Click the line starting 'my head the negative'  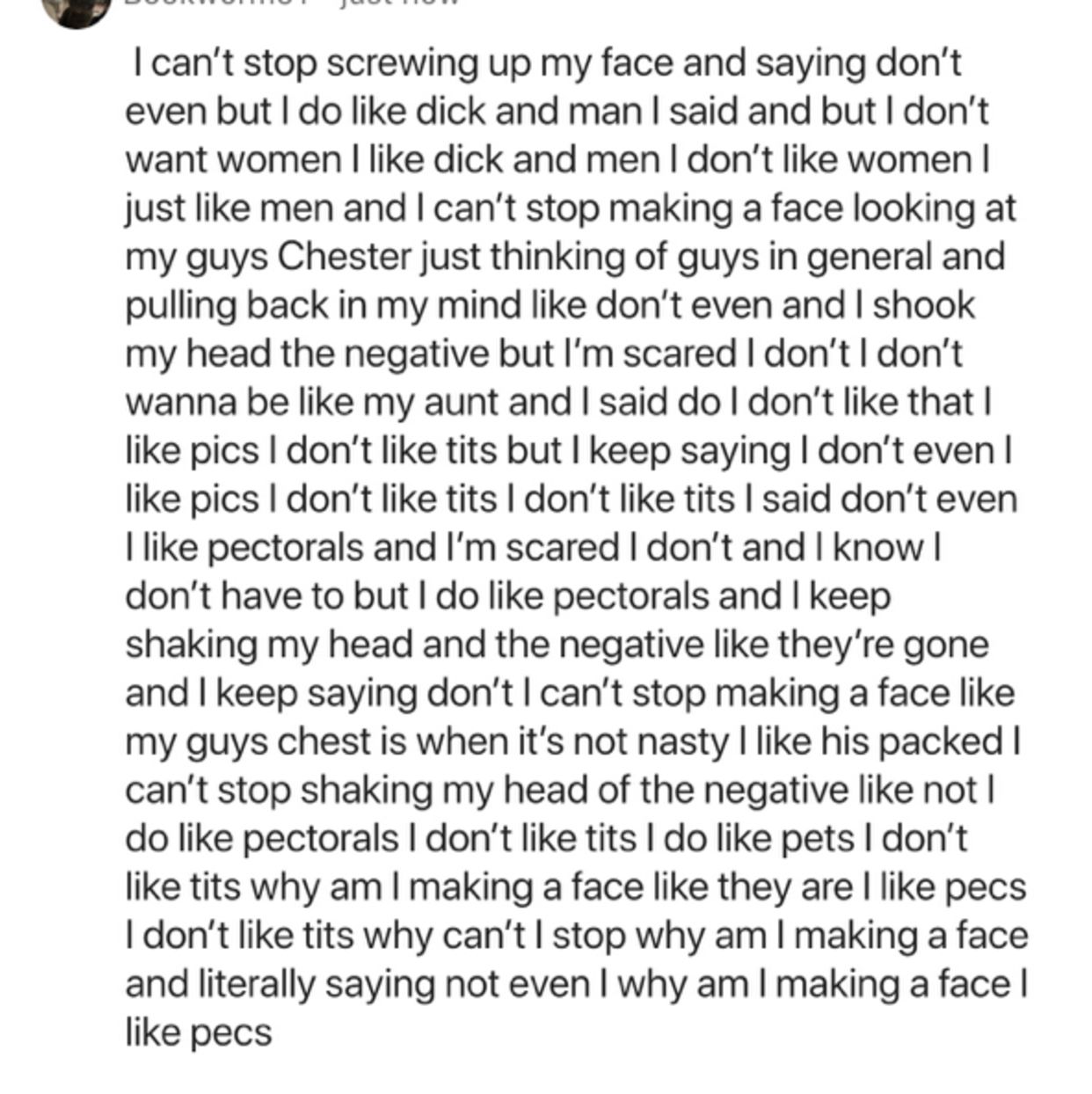pos(544,354)
